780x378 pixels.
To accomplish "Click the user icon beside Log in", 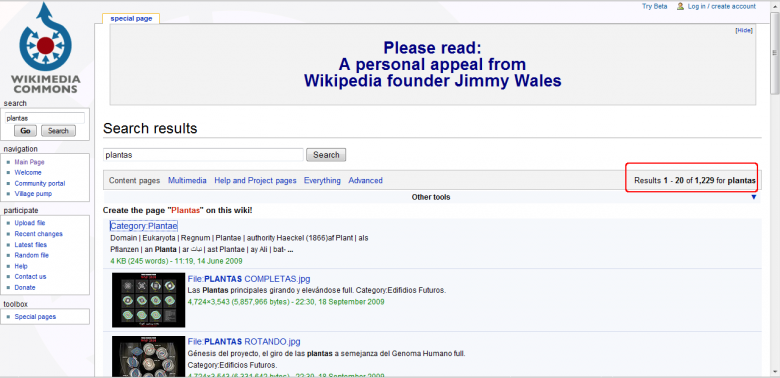I will [681, 6].
